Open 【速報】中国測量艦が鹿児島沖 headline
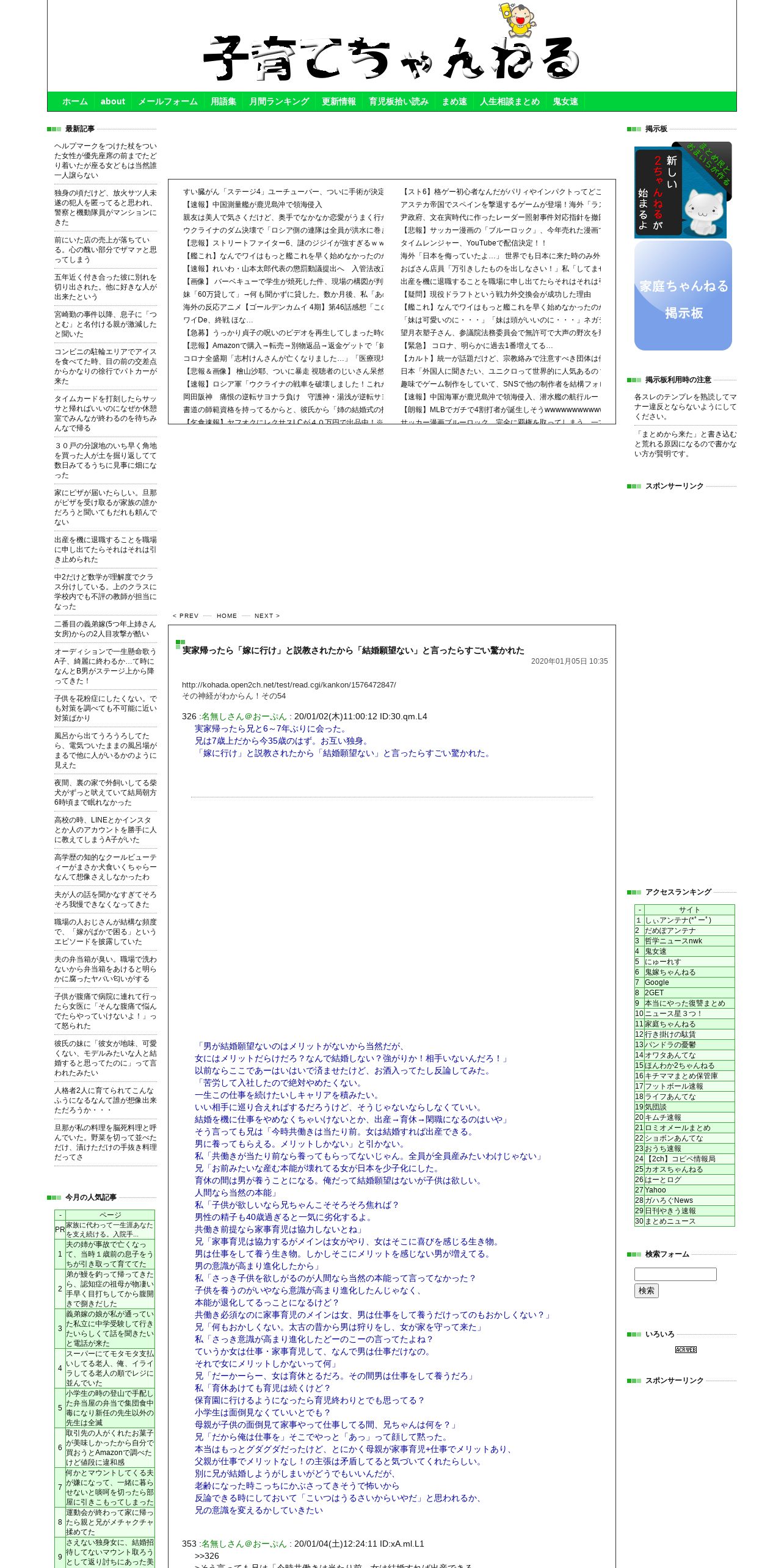Image resolution: width=784 pixels, height=1568 pixels. [252, 205]
